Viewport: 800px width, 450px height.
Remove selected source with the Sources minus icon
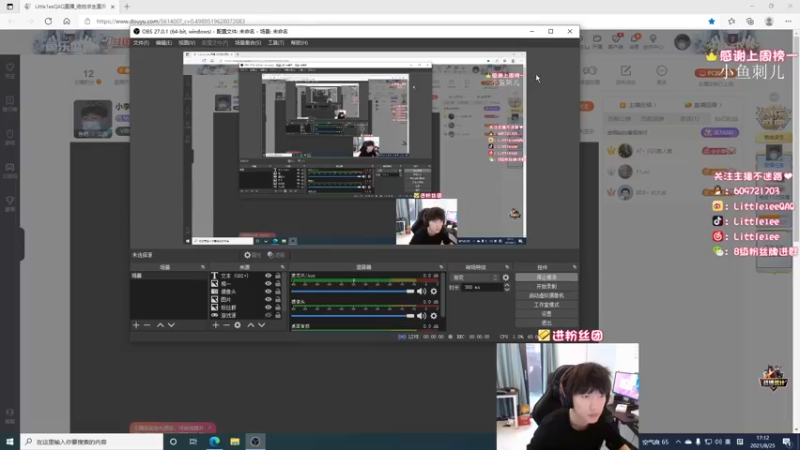[x=227, y=325]
